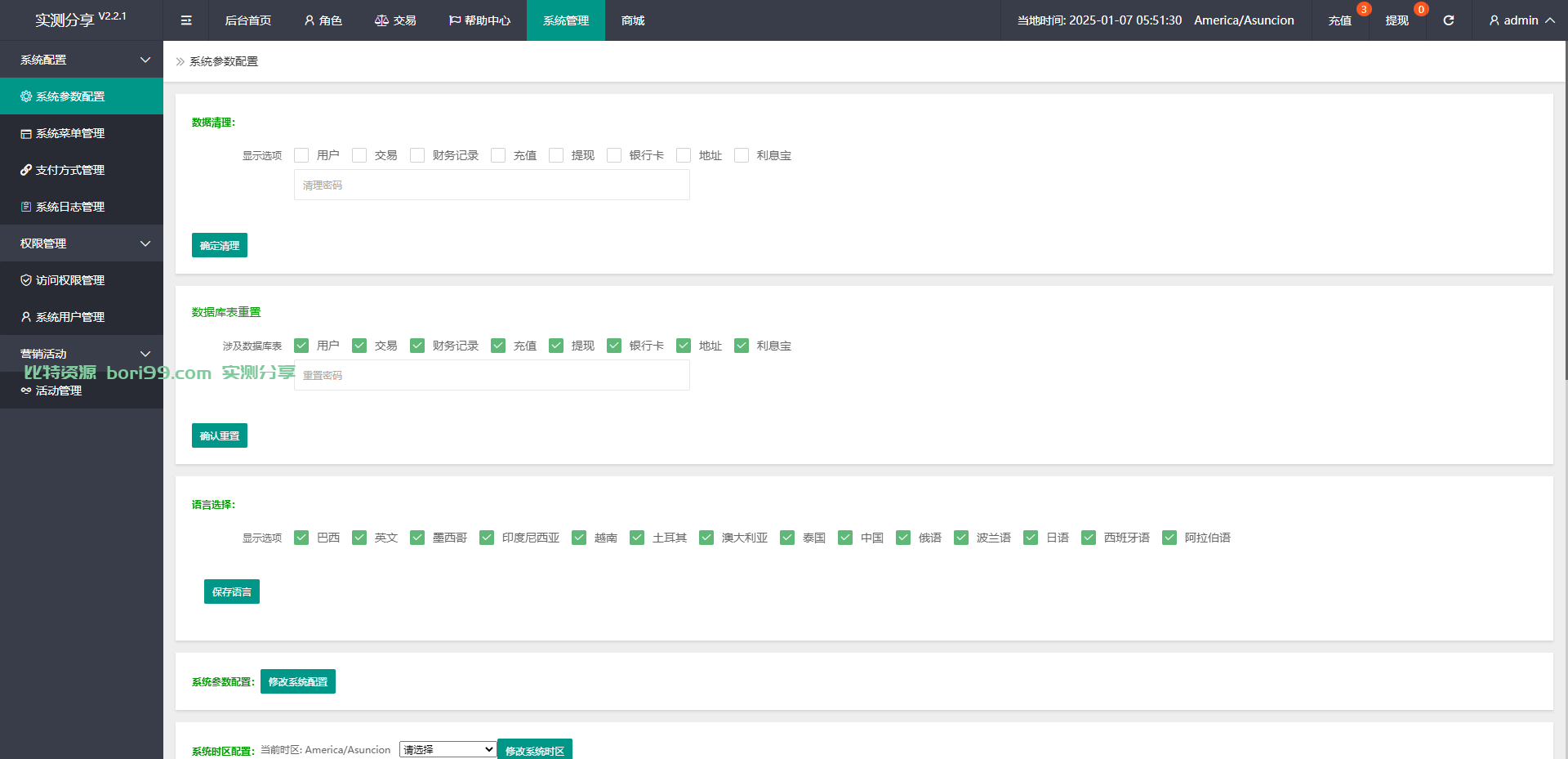The height and width of the screenshot is (759, 1568).
Task: Open 系统菜单管理 sidebar icon item
Action: pos(82,133)
